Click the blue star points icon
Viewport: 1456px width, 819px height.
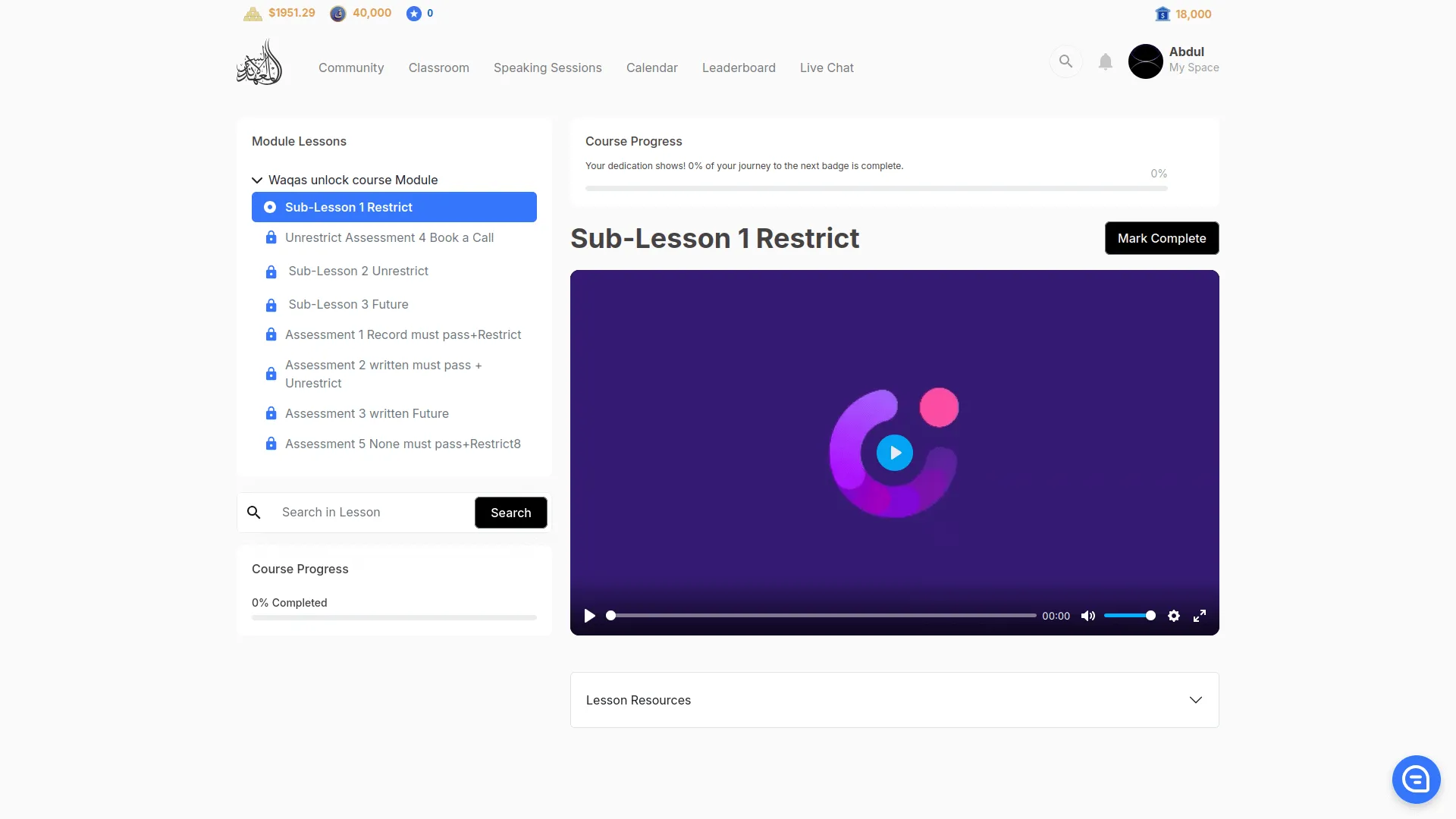413,14
